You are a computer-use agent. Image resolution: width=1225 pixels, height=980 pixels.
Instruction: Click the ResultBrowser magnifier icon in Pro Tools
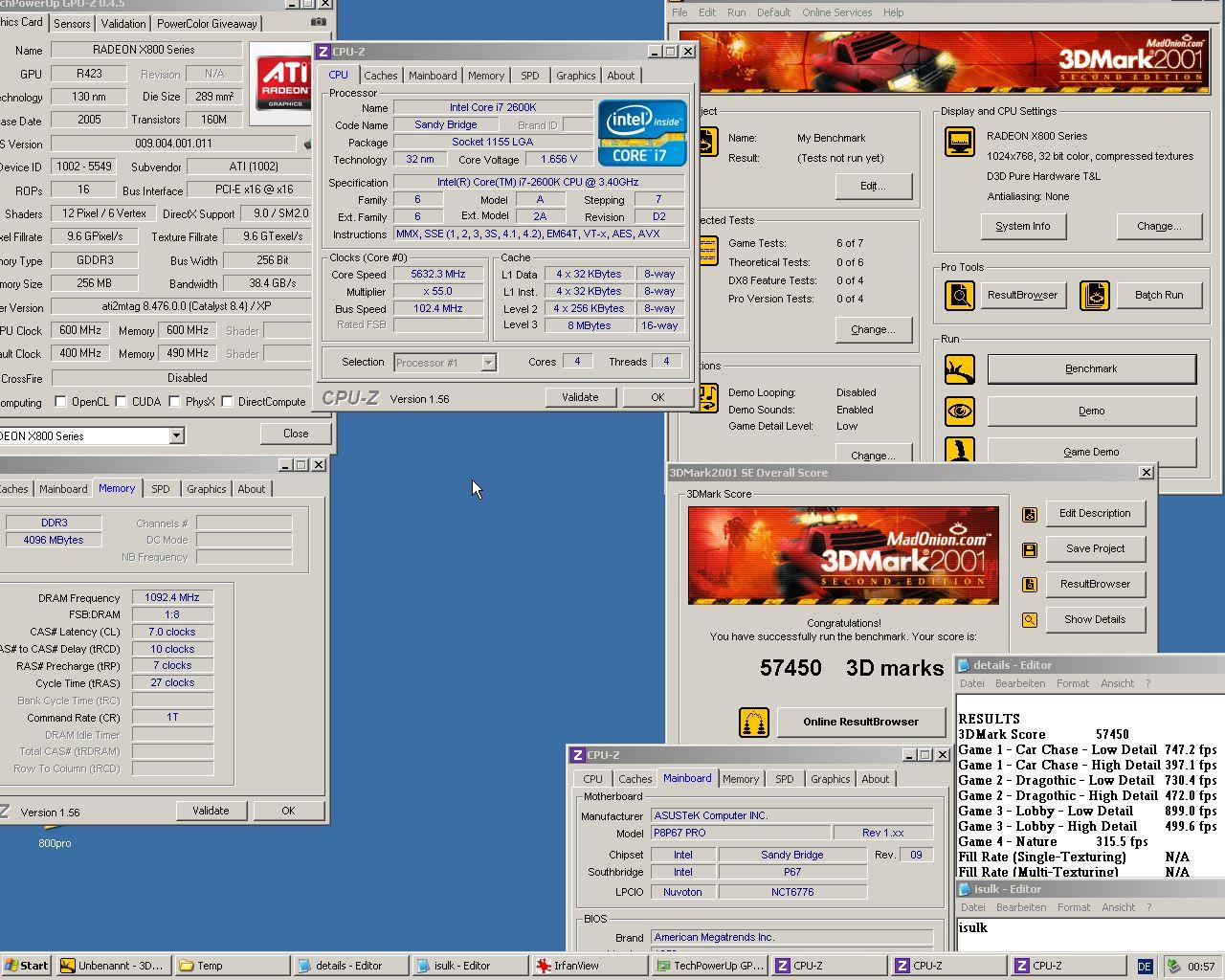click(x=959, y=295)
